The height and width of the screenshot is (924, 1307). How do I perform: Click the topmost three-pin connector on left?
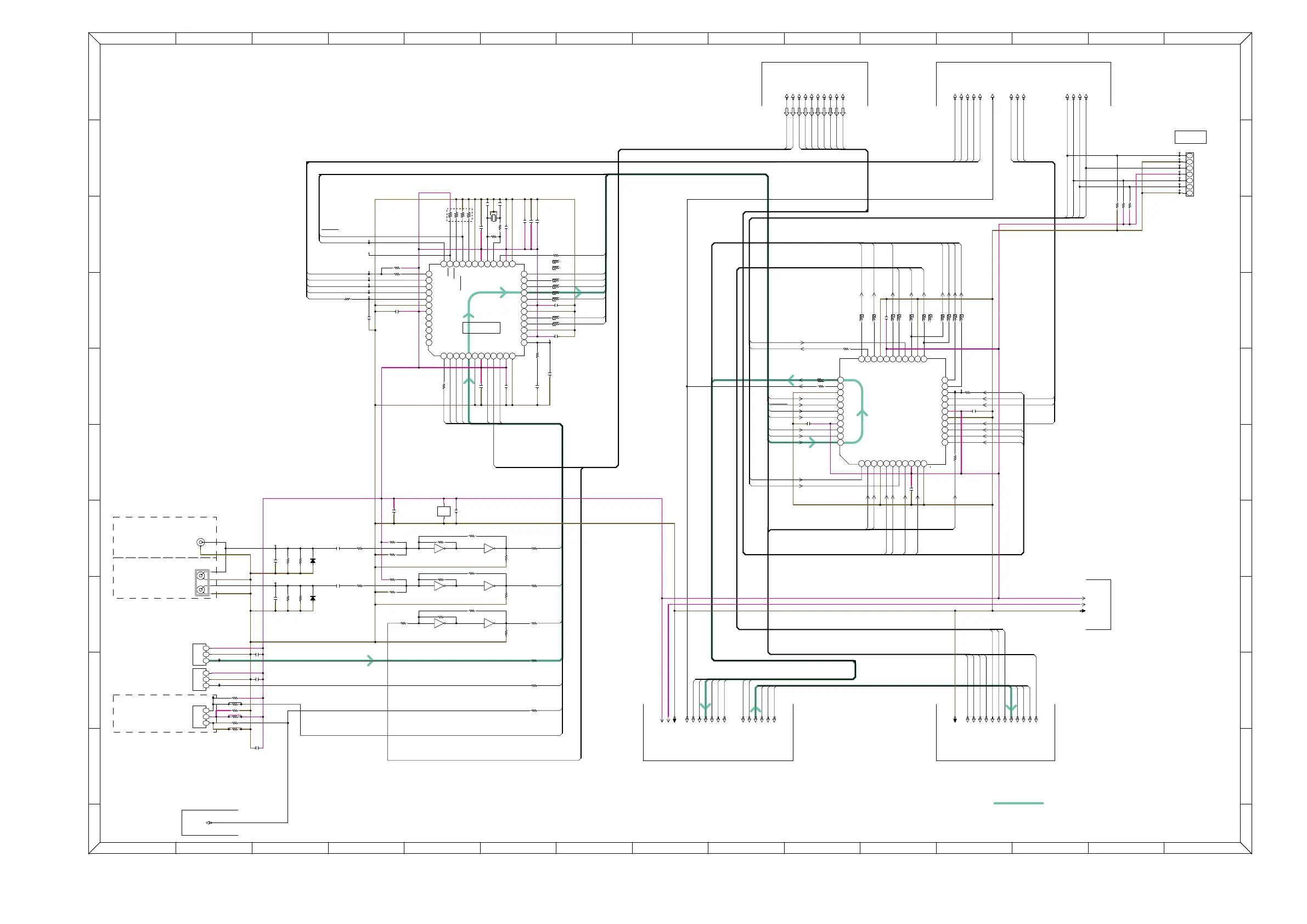[200, 655]
